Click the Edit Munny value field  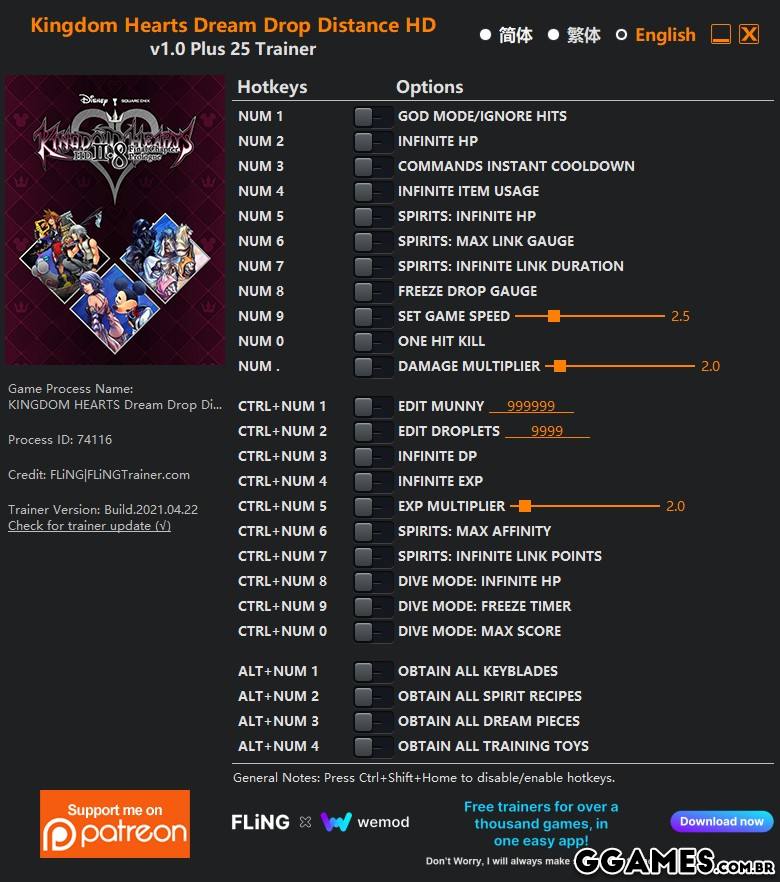531,406
